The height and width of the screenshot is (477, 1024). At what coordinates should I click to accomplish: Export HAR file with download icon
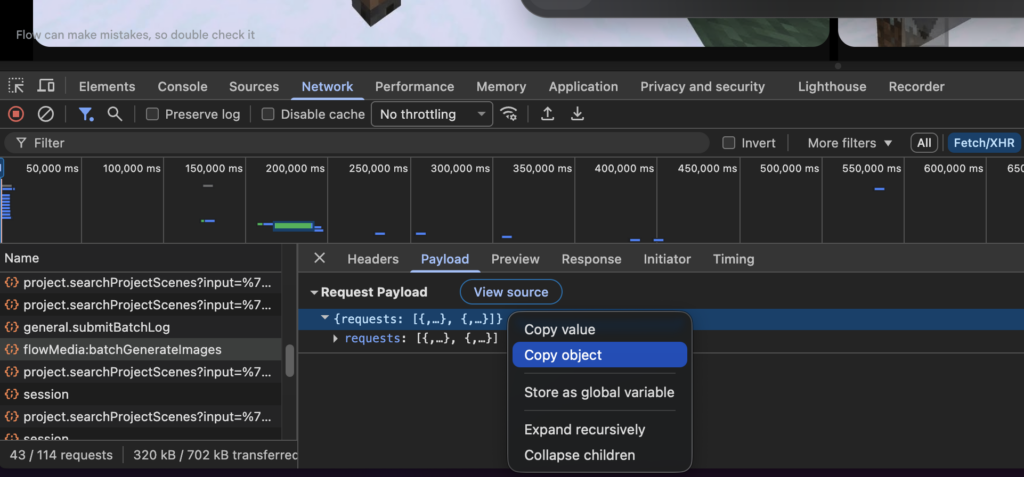point(577,114)
